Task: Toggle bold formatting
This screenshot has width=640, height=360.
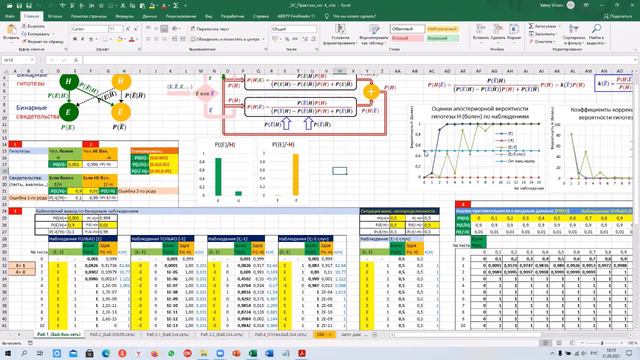Action: pos(75,39)
